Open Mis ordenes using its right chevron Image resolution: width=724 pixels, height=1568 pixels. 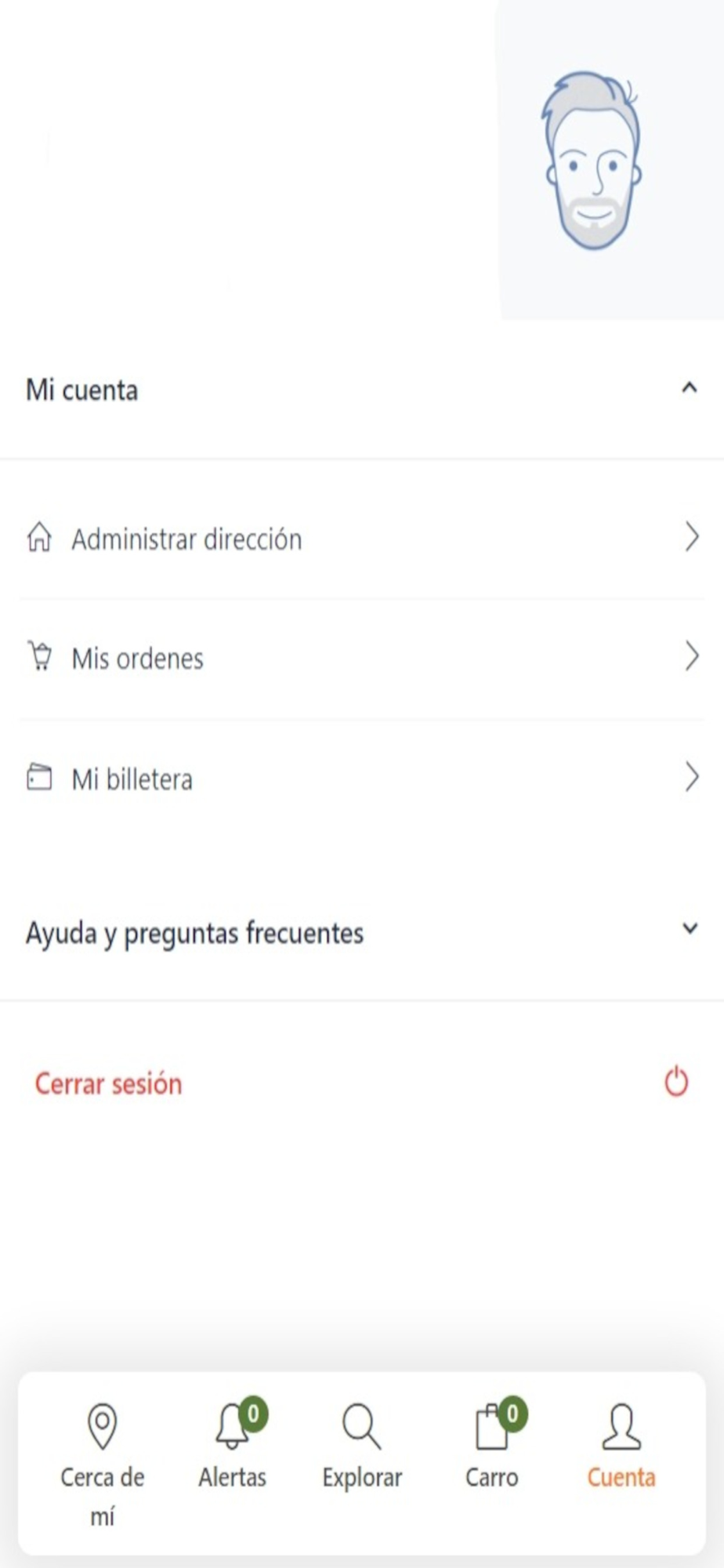(x=691, y=656)
